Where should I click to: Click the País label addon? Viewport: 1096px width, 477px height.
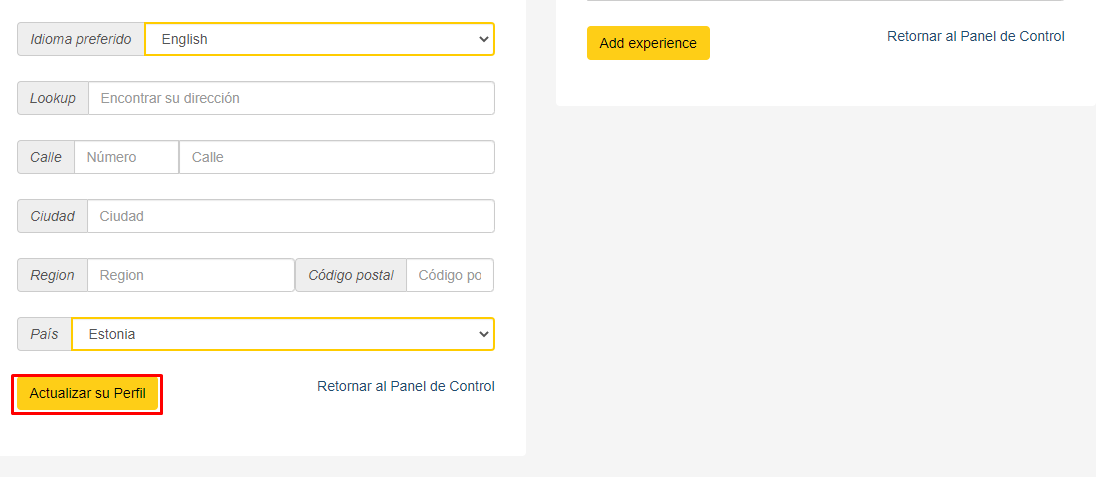(x=45, y=334)
